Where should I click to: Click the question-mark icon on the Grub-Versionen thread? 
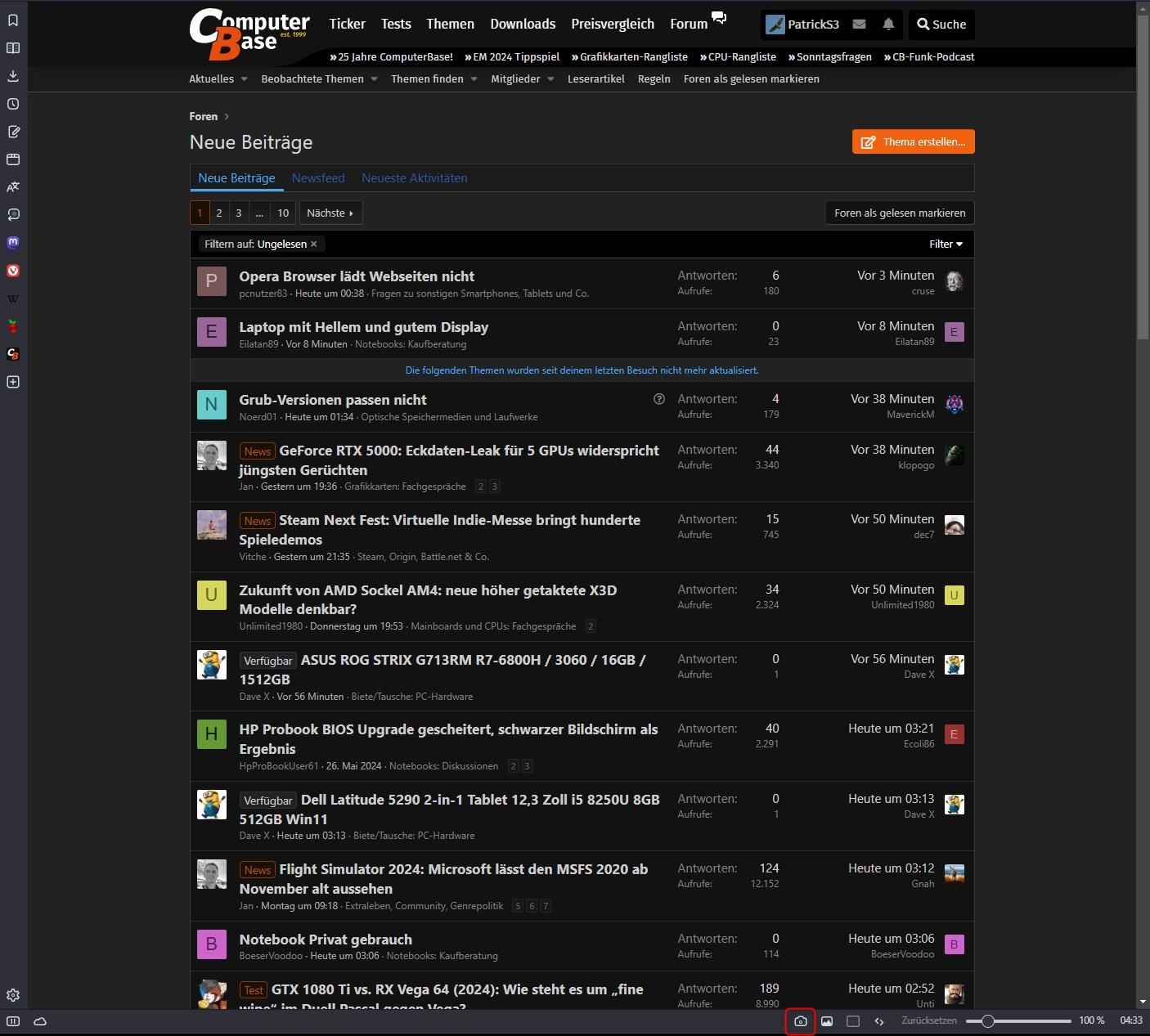pyautogui.click(x=659, y=399)
